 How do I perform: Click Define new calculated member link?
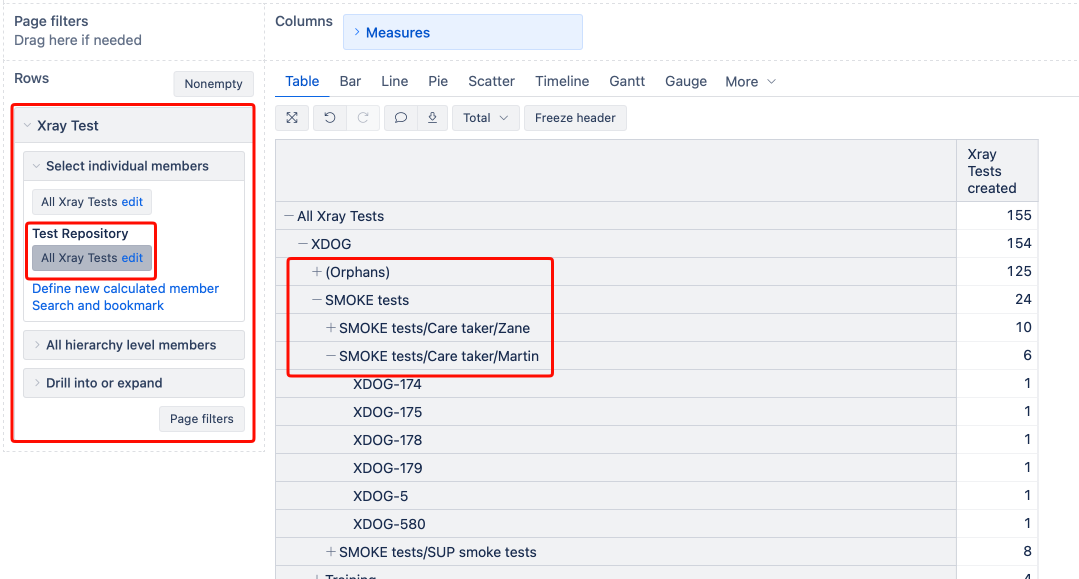[125, 288]
